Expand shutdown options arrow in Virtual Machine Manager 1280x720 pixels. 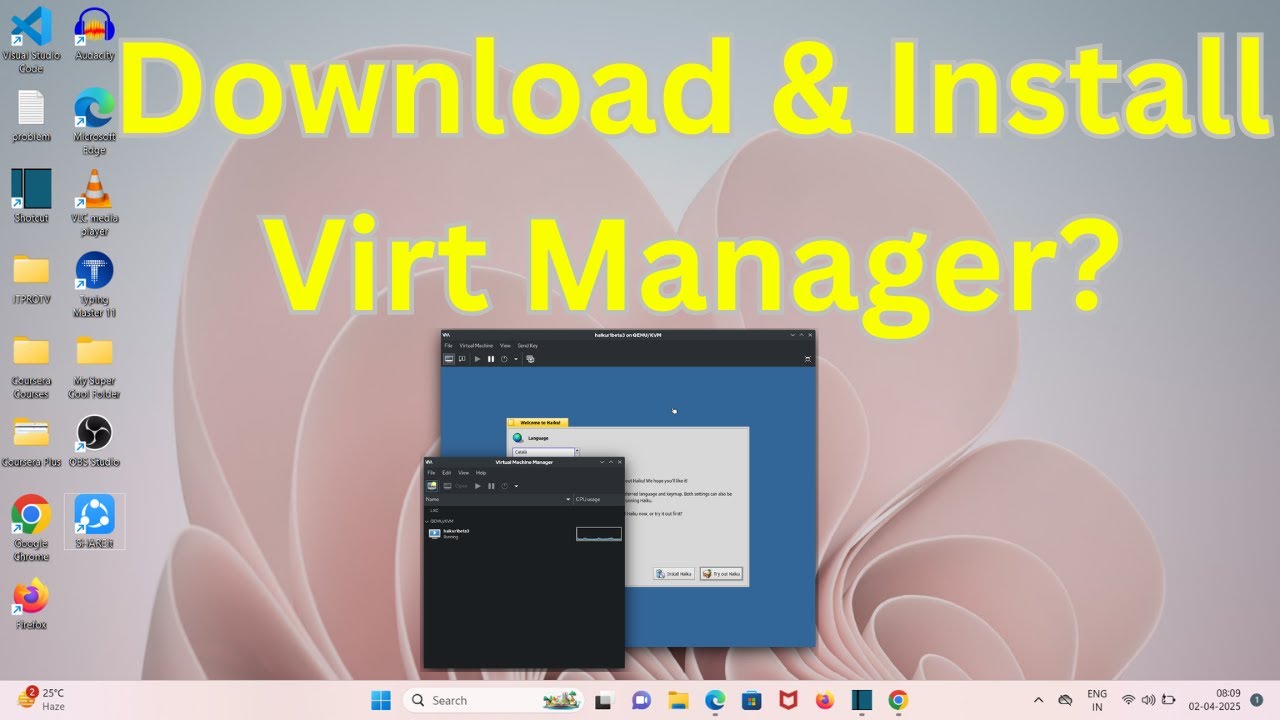pyautogui.click(x=516, y=486)
